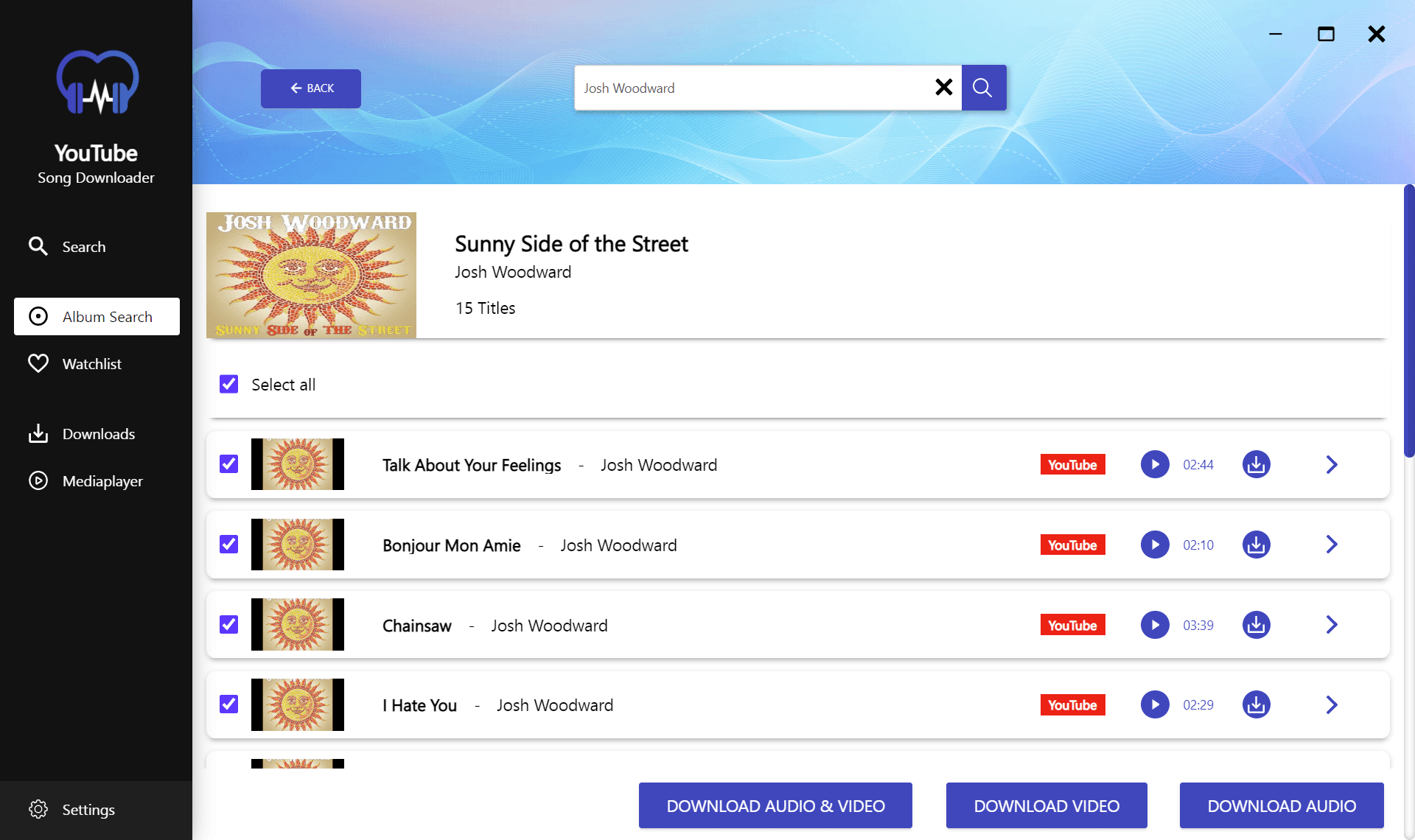Image resolution: width=1415 pixels, height=840 pixels.
Task: Go back with the BACK button
Action: click(310, 88)
